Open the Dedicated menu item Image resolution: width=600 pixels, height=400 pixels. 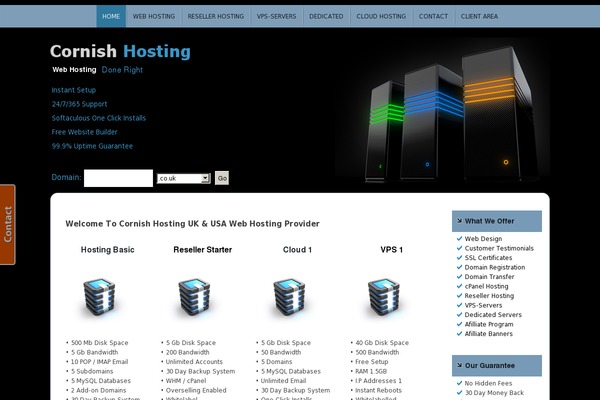326,16
